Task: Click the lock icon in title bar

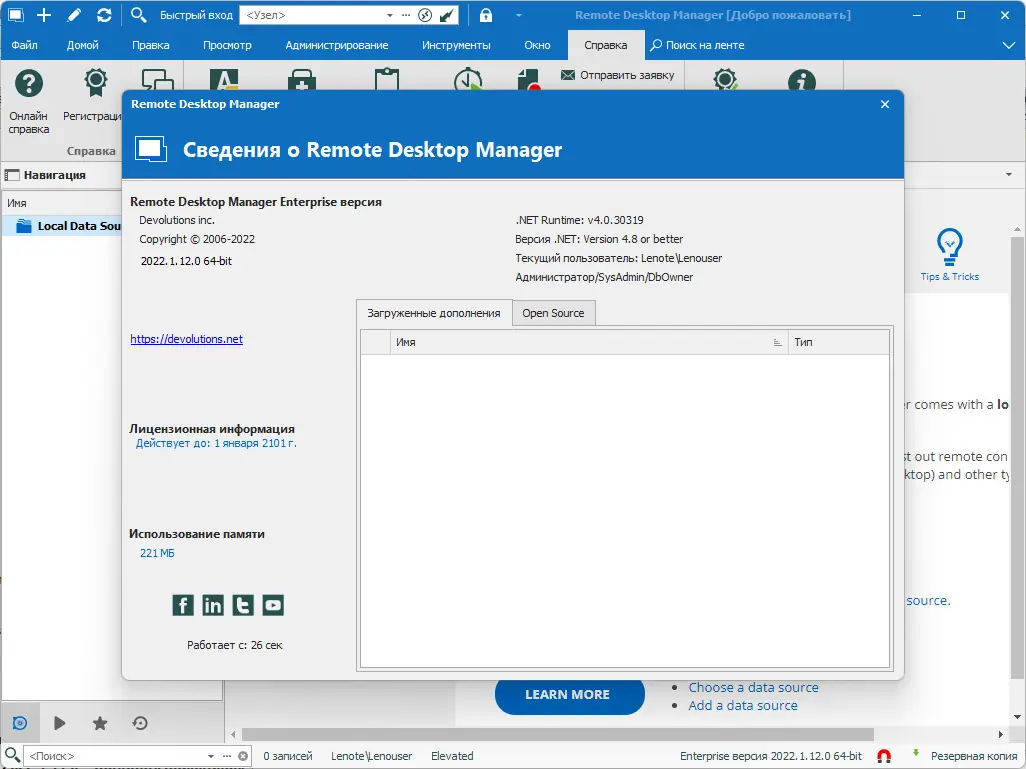Action: pos(485,15)
